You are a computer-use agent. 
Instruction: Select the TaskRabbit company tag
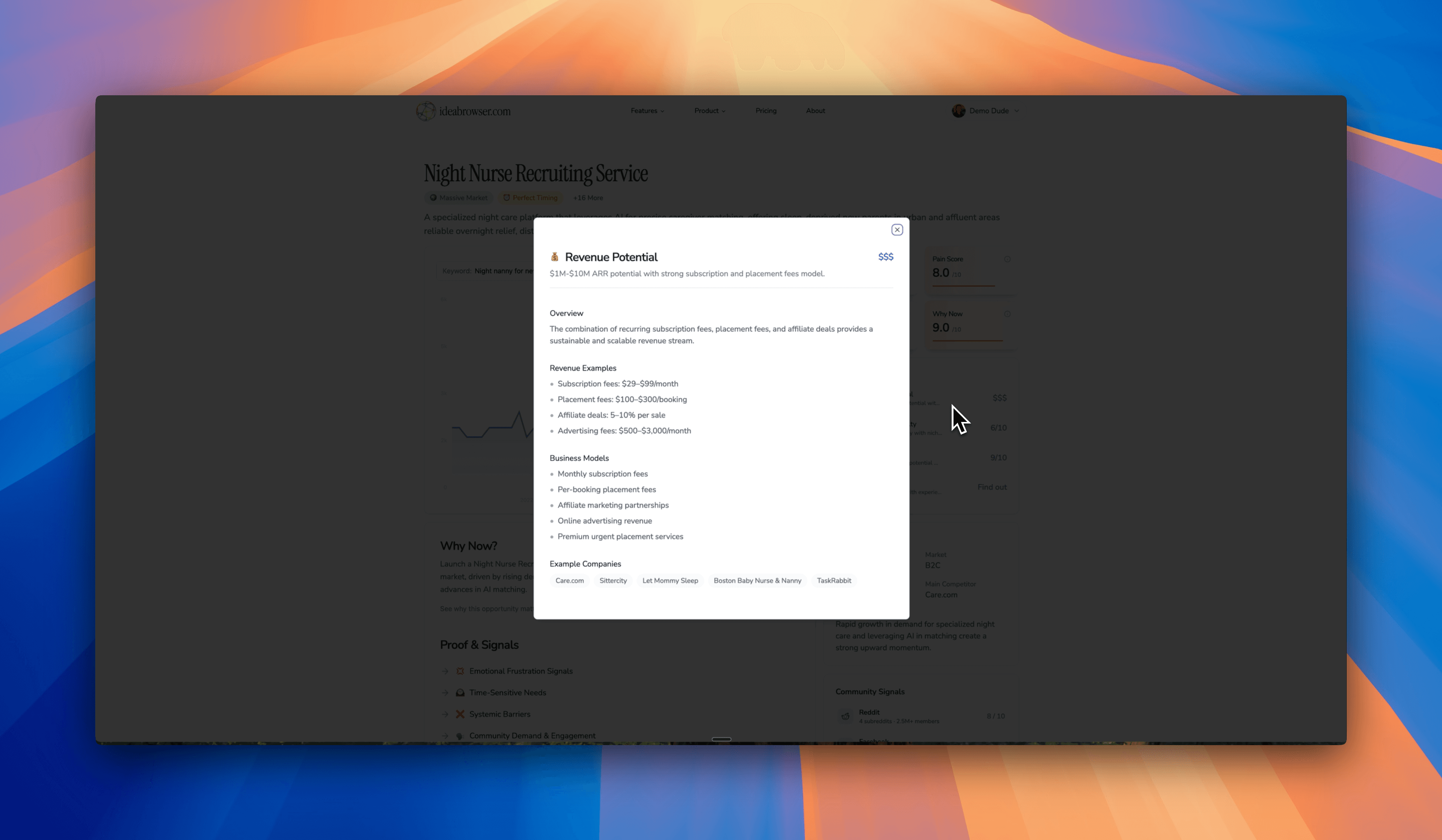834,580
